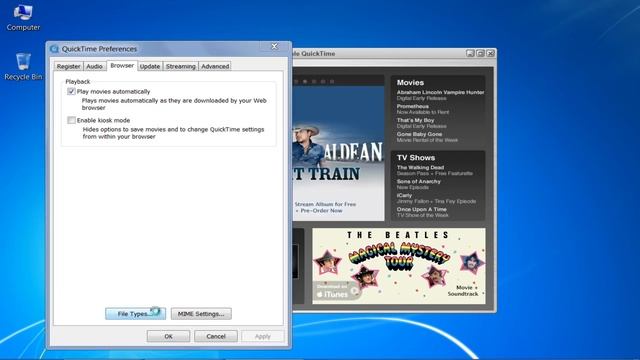Screen dimensions: 640x360
Task: Minimize the Apple QuickTime window
Action: coord(470,53)
